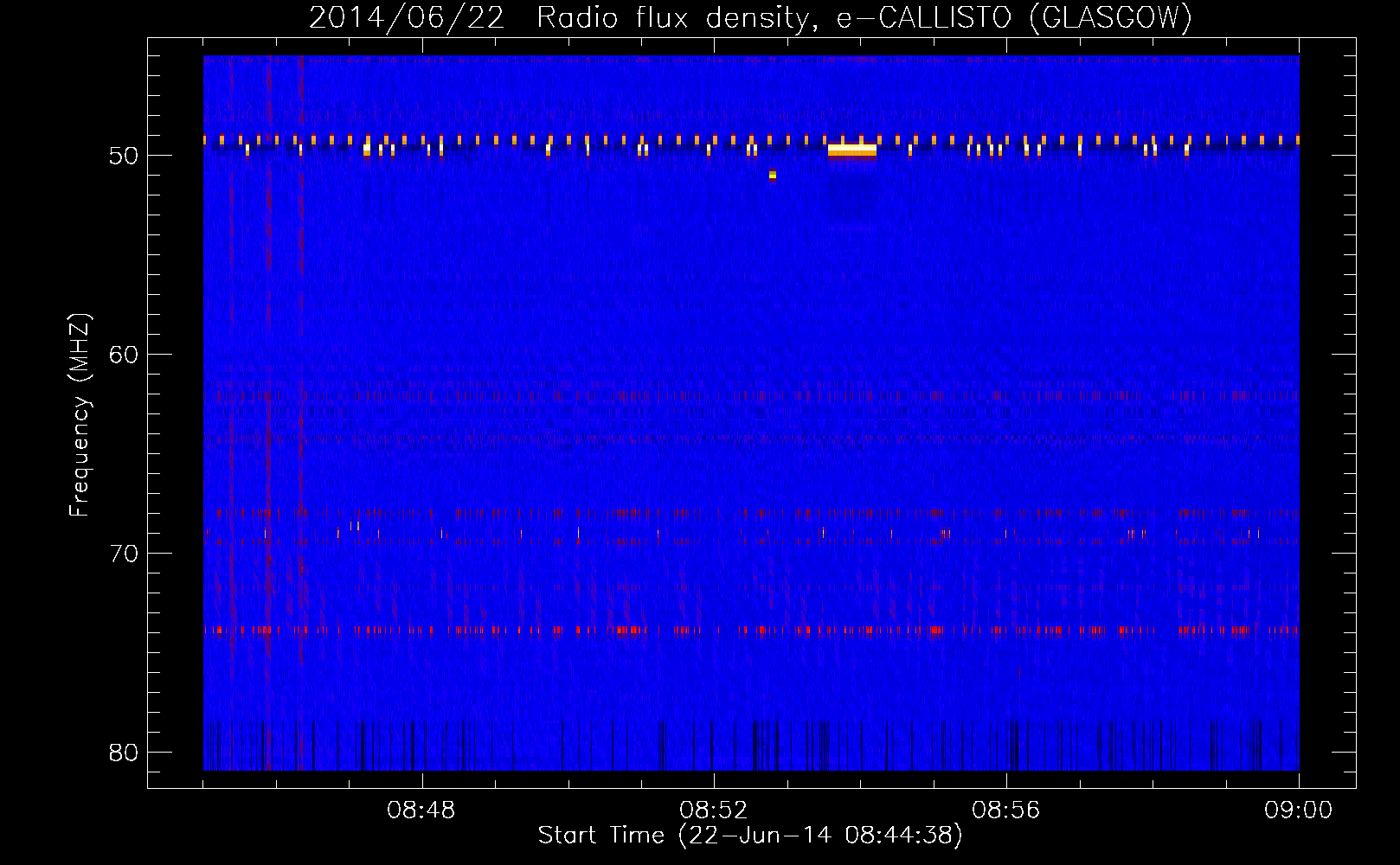Image resolution: width=1400 pixels, height=865 pixels.
Task: Click the 08:48 time tick label
Action: [x=421, y=811]
